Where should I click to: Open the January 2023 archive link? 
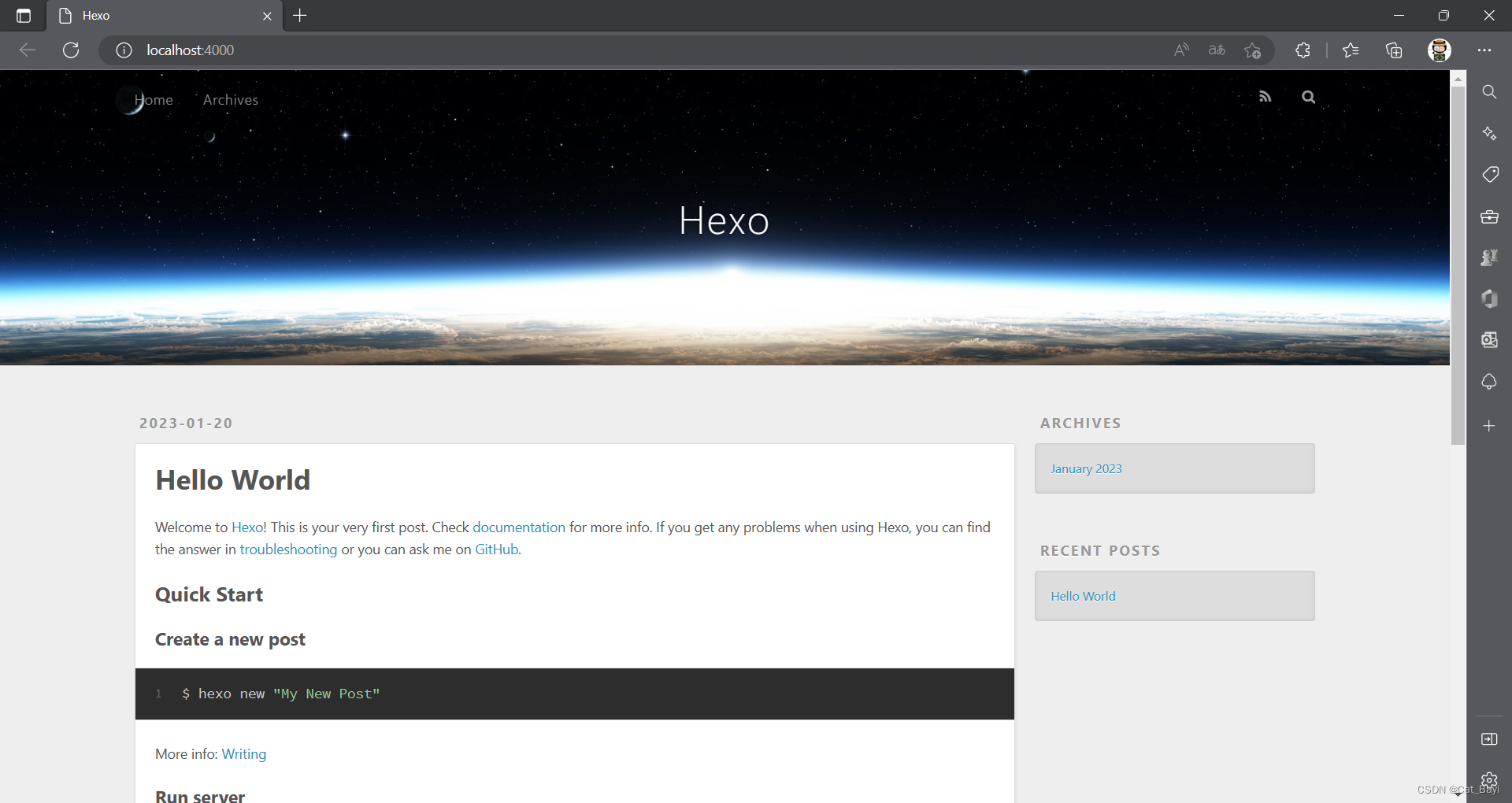click(x=1085, y=468)
